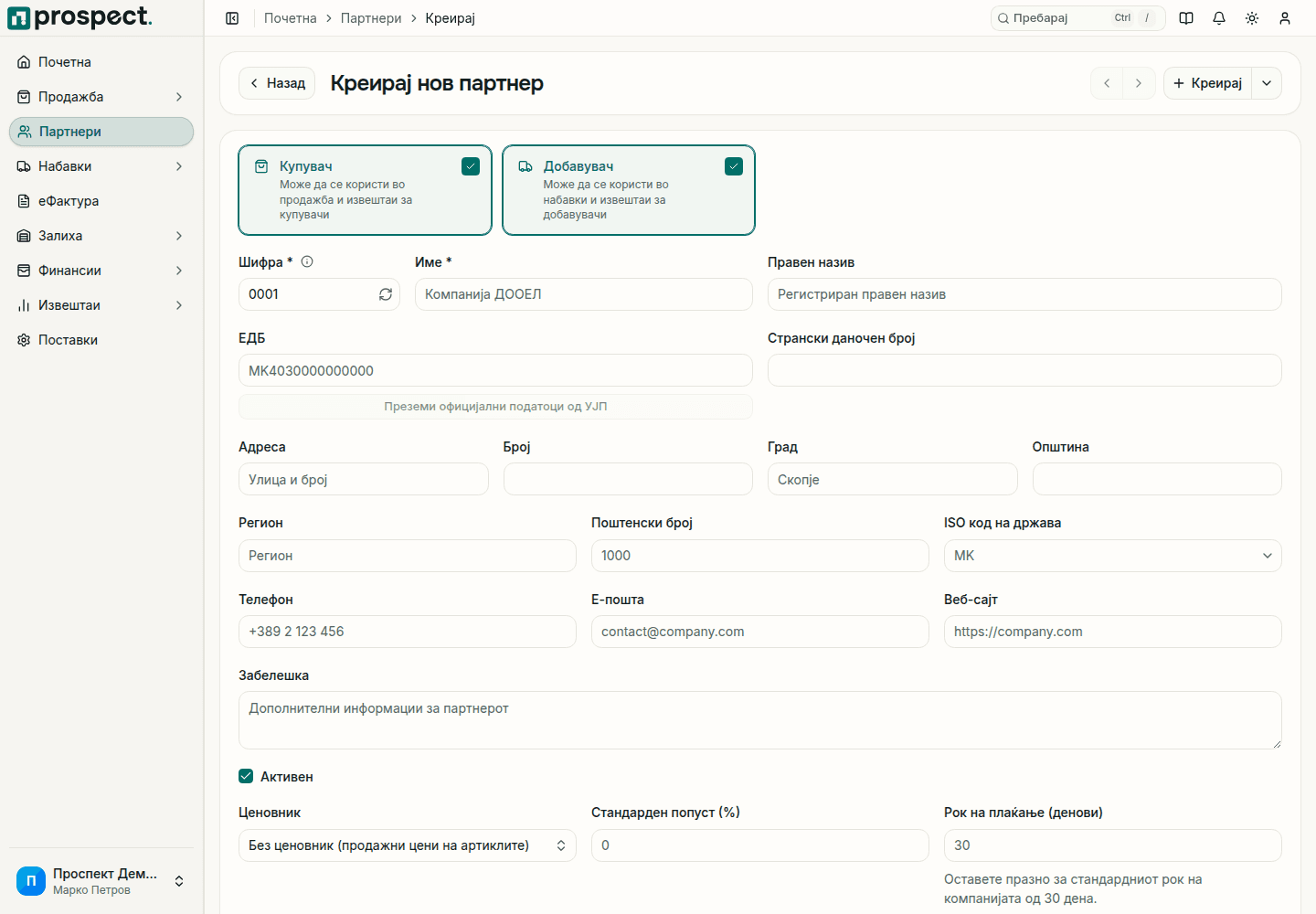Toggle the Добавувач checkbox
The width and height of the screenshot is (1316, 914).
pyautogui.click(x=734, y=166)
